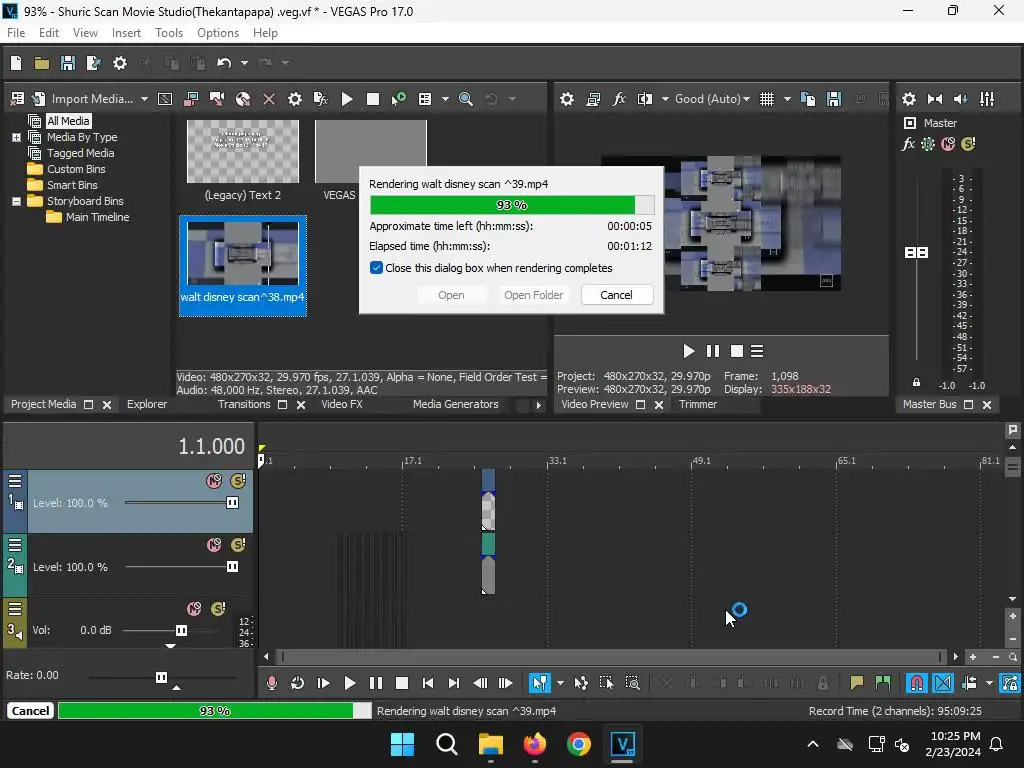Mute video track 1
The height and width of the screenshot is (768, 1024).
(214, 481)
